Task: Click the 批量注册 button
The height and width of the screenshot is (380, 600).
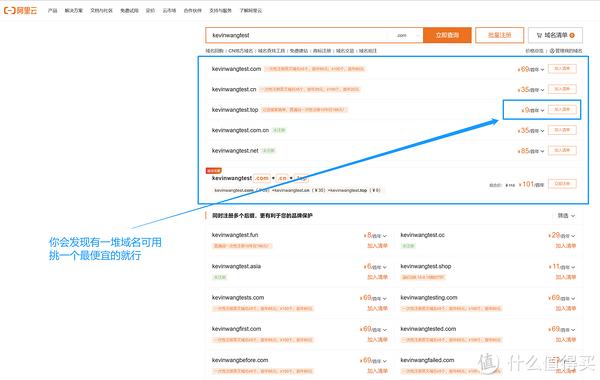Action: pyautogui.click(x=499, y=35)
